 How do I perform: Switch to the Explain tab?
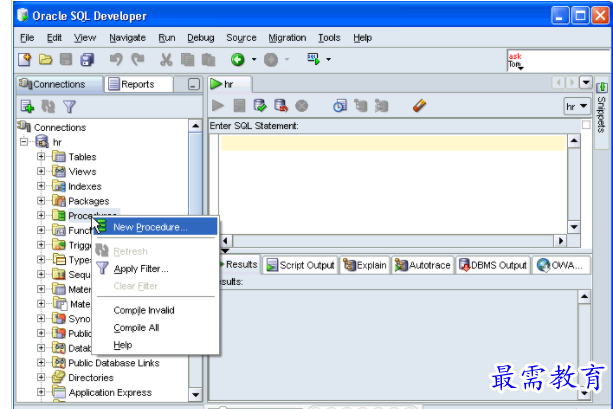[365, 265]
